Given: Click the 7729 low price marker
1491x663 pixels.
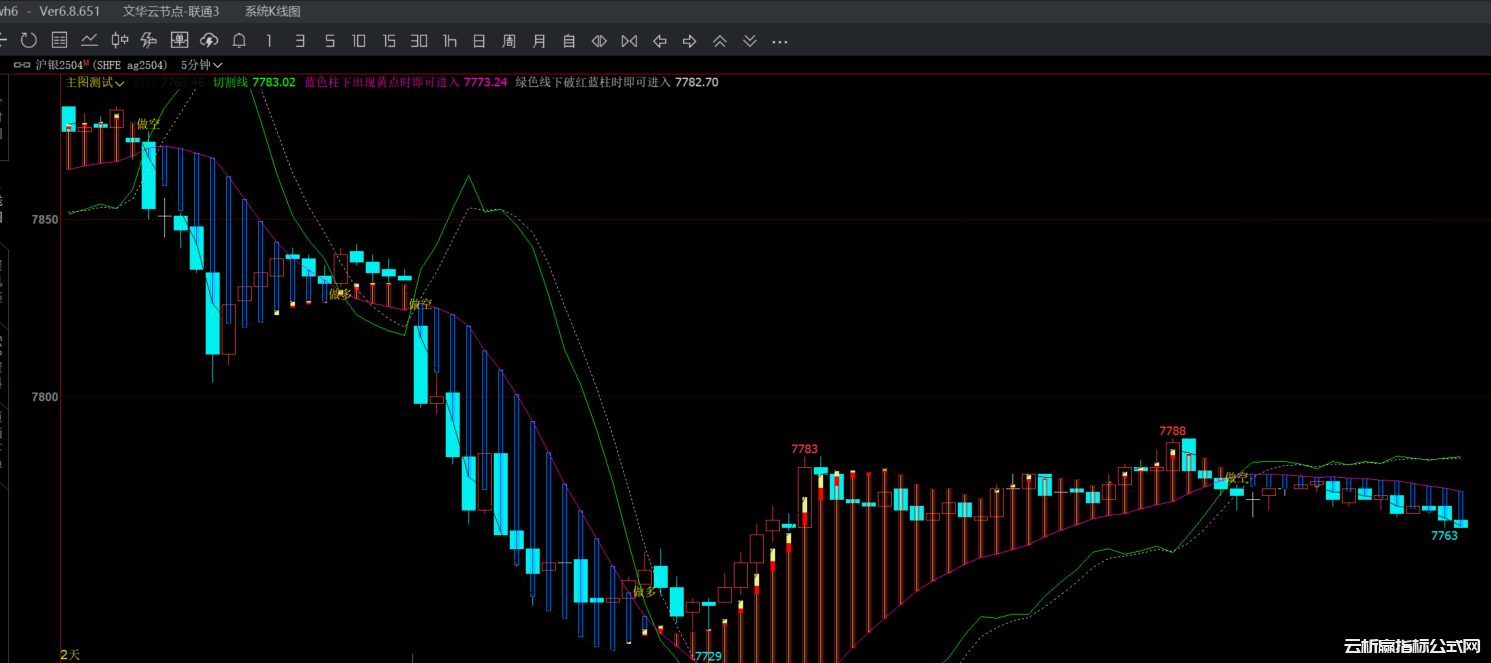Looking at the screenshot, I should [708, 656].
